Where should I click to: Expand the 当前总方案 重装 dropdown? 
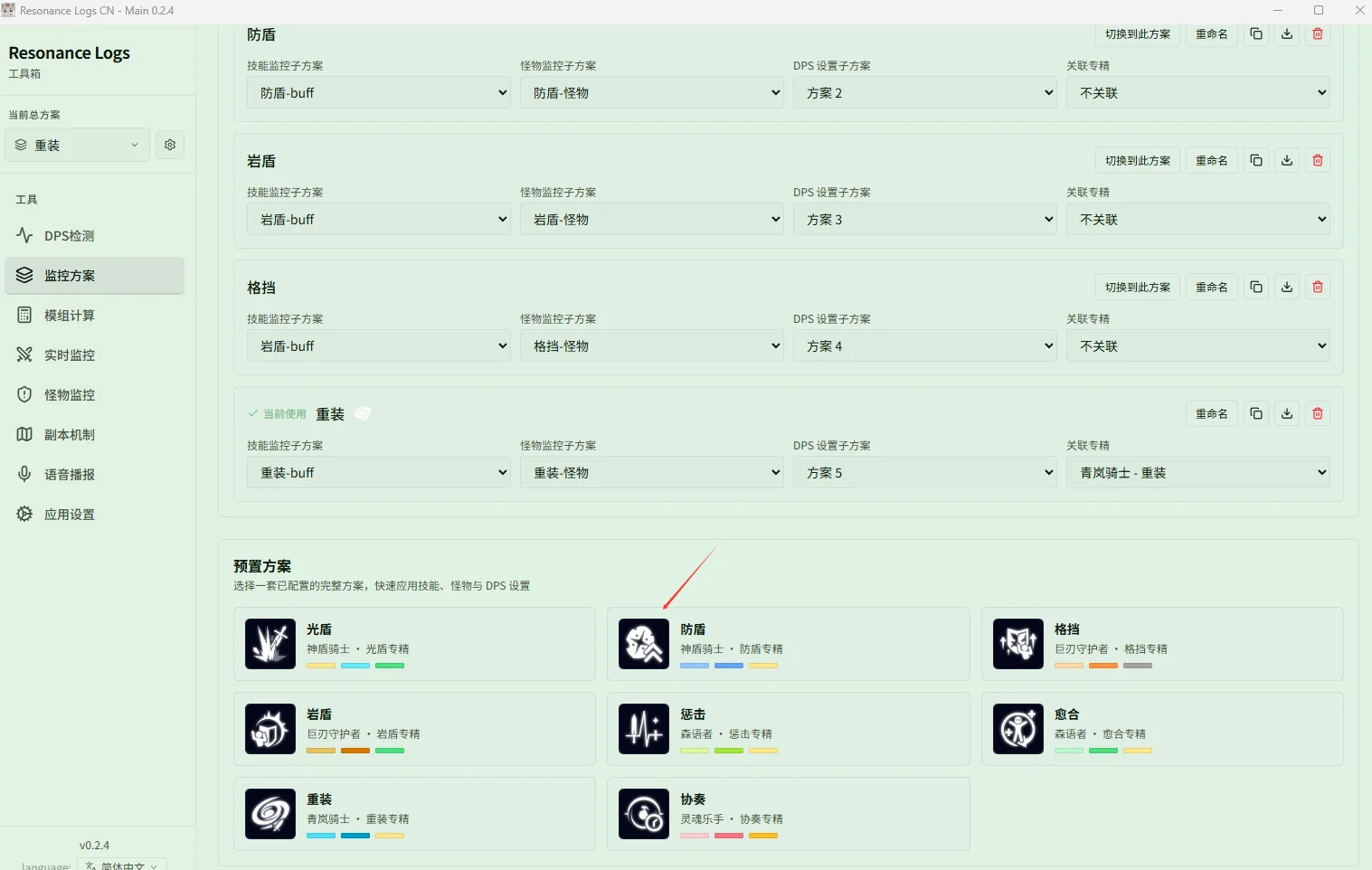pyautogui.click(x=78, y=145)
